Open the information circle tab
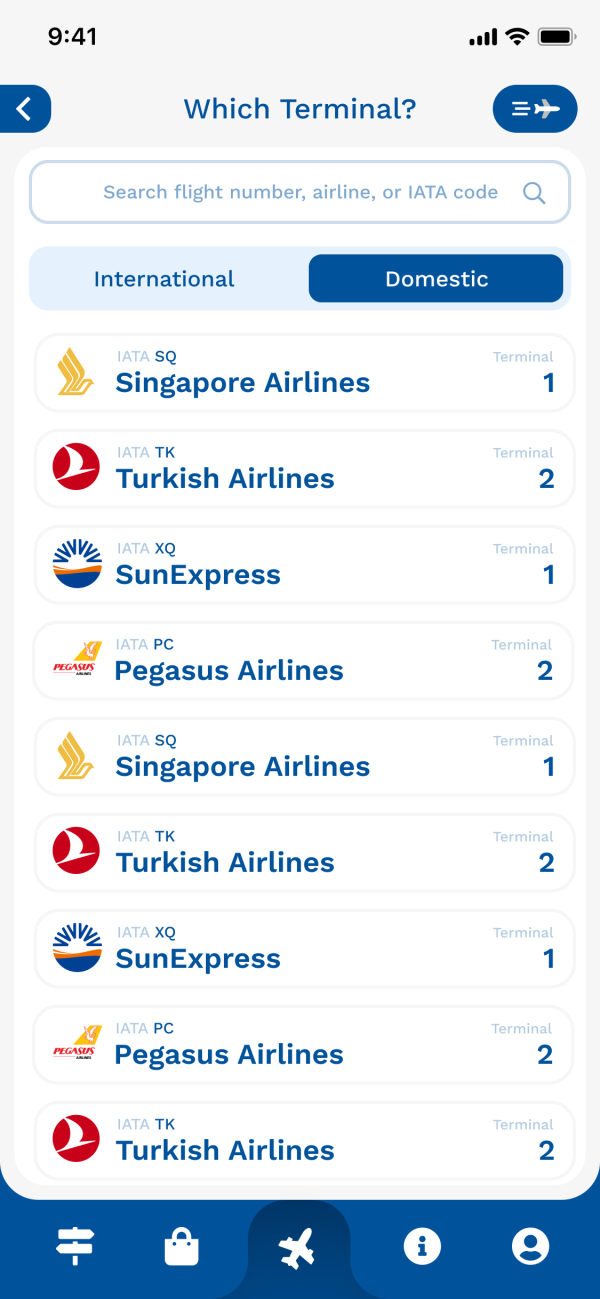 (422, 1246)
